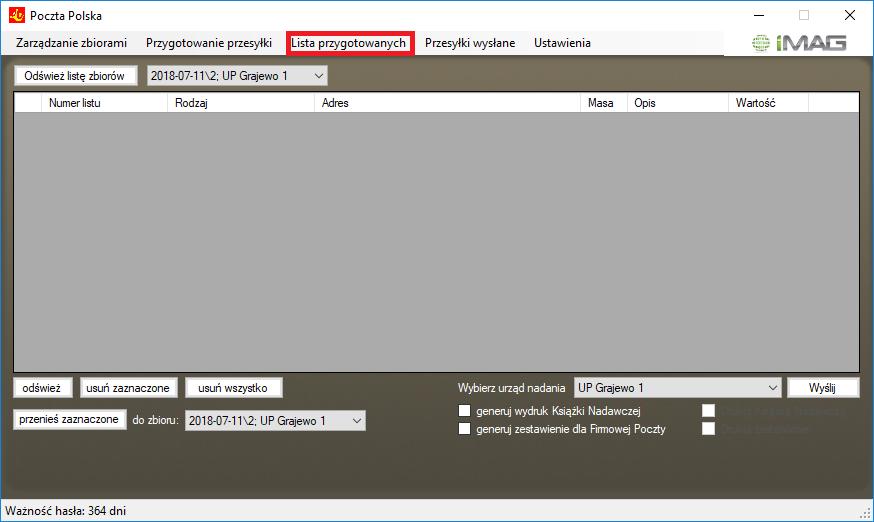Expand the 'do zbioru' target dropdown
Image resolution: width=874 pixels, height=522 pixels.
pos(275,420)
